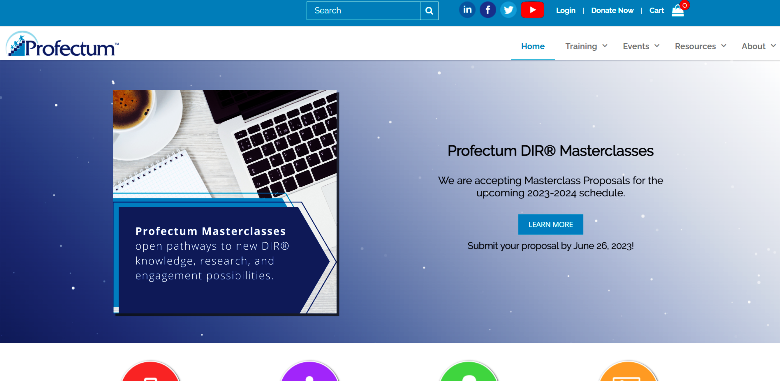
Task: Open the Training navigation item
Action: [581, 46]
